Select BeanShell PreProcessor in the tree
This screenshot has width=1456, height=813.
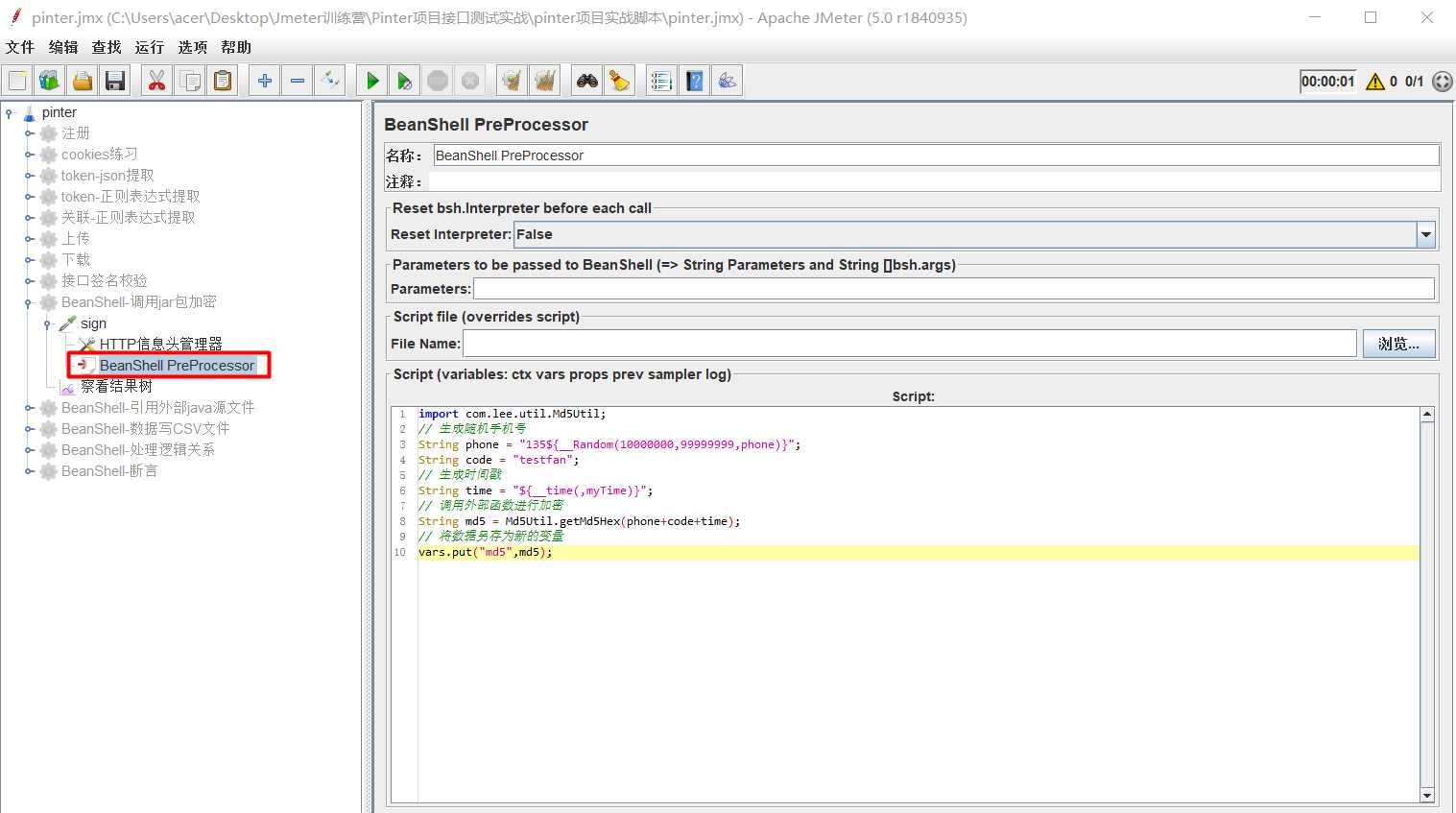point(177,366)
